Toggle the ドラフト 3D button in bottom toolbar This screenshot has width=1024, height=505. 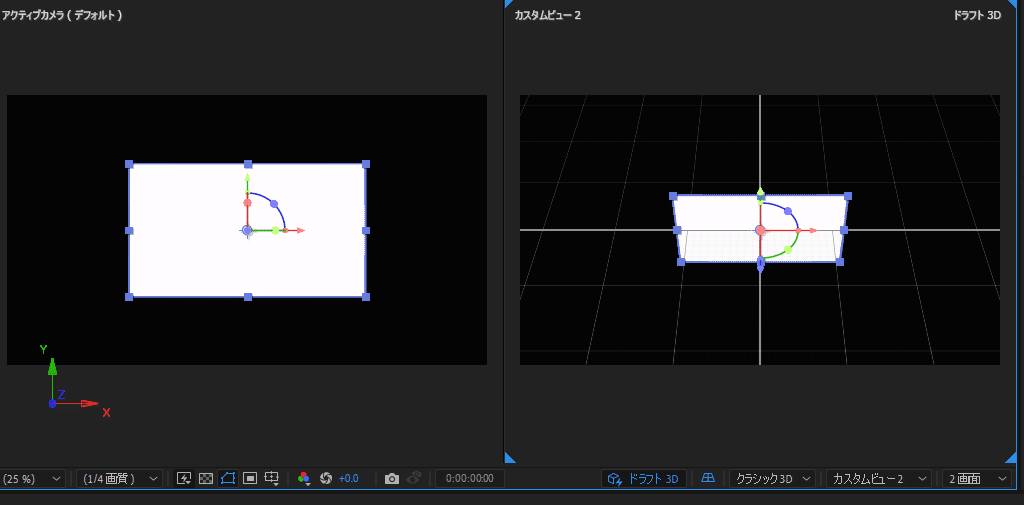click(645, 478)
